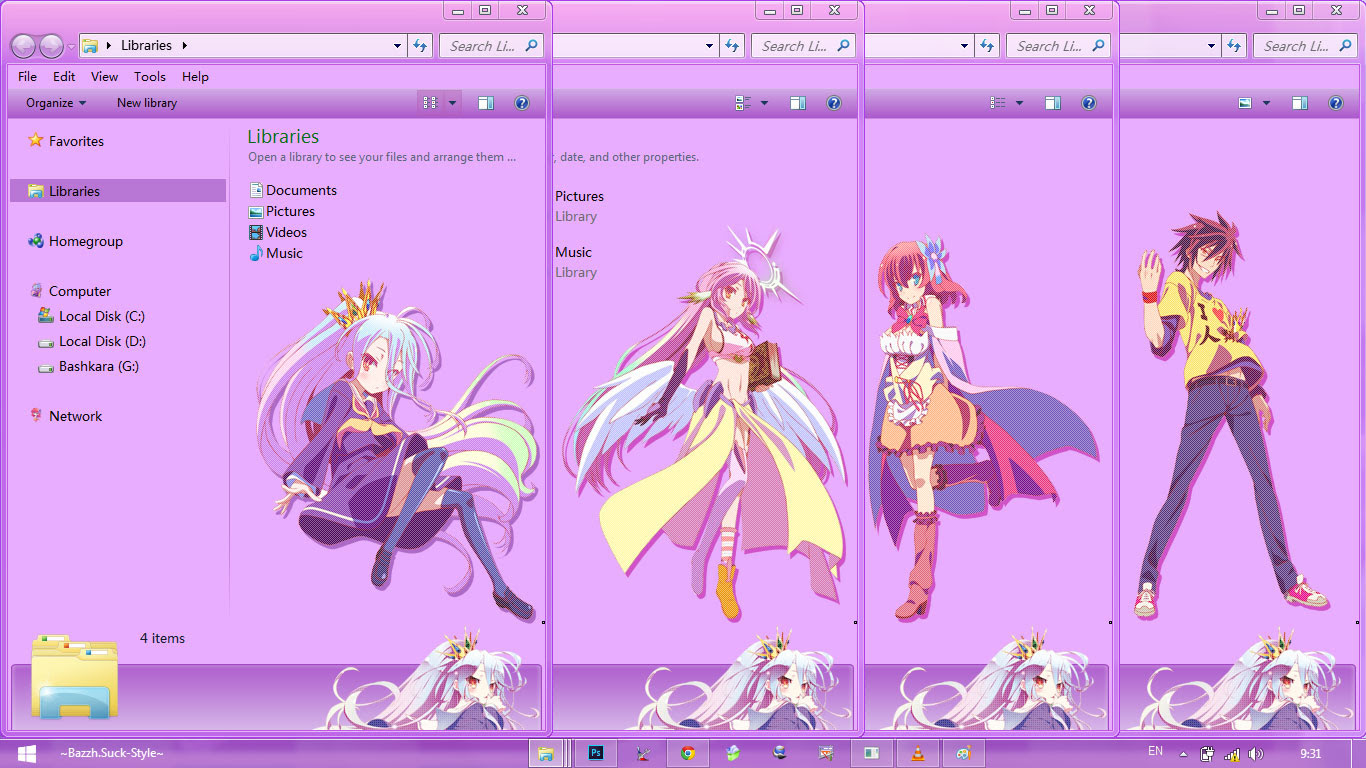Open the Organize dropdown
Screen dimensions: 1366x768
click(56, 103)
